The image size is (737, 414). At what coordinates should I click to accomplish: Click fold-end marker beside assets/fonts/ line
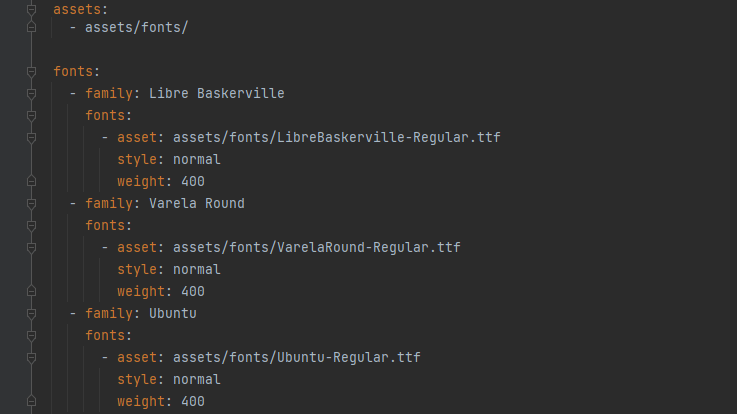tap(31, 28)
